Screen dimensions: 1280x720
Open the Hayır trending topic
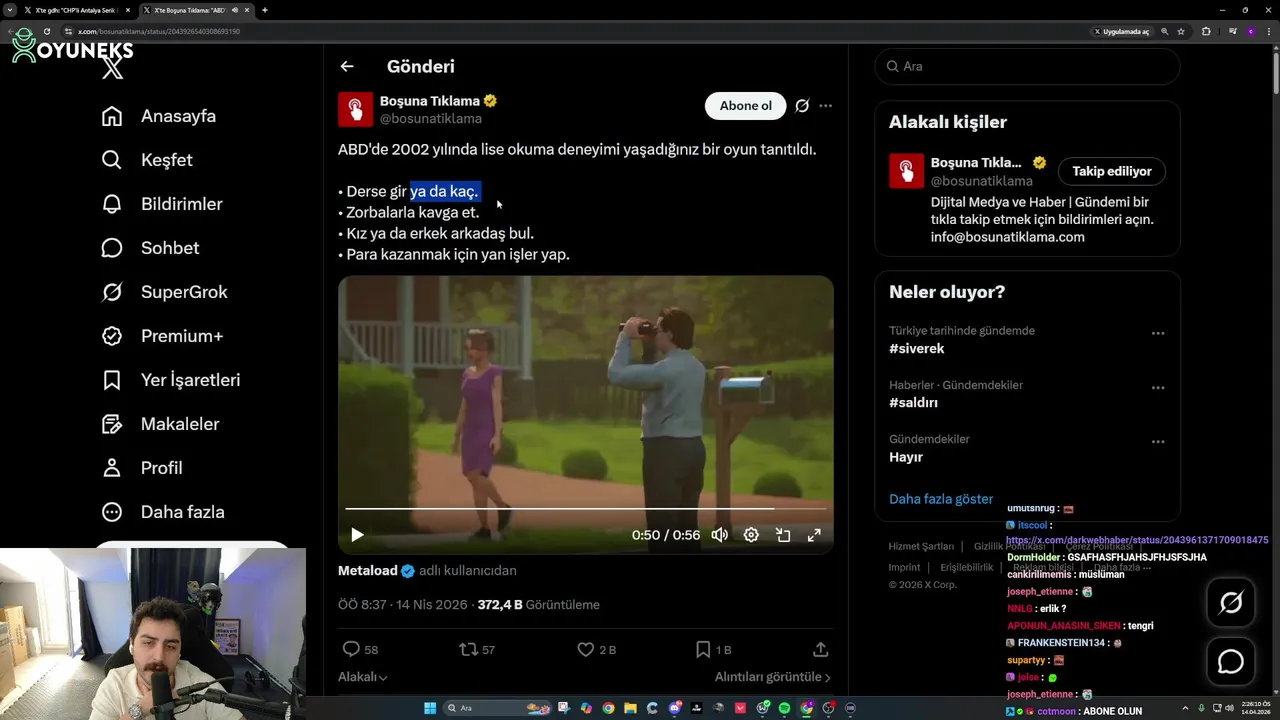point(906,457)
